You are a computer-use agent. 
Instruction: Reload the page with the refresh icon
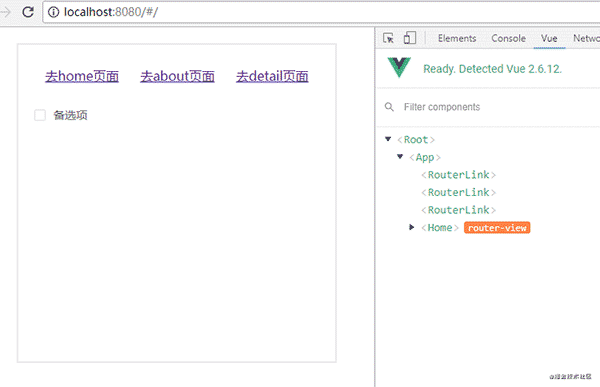click(x=28, y=12)
